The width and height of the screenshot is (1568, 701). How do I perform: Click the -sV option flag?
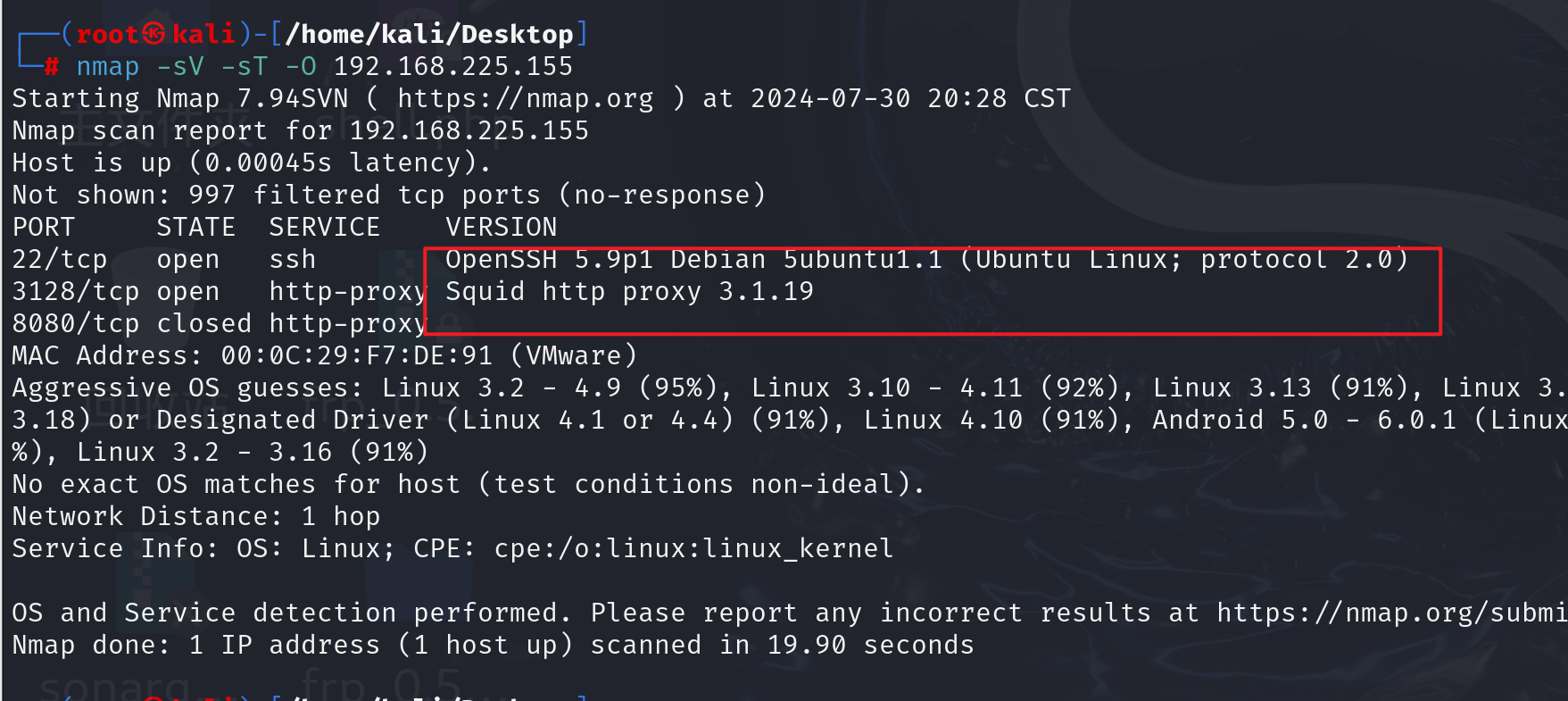180,67
